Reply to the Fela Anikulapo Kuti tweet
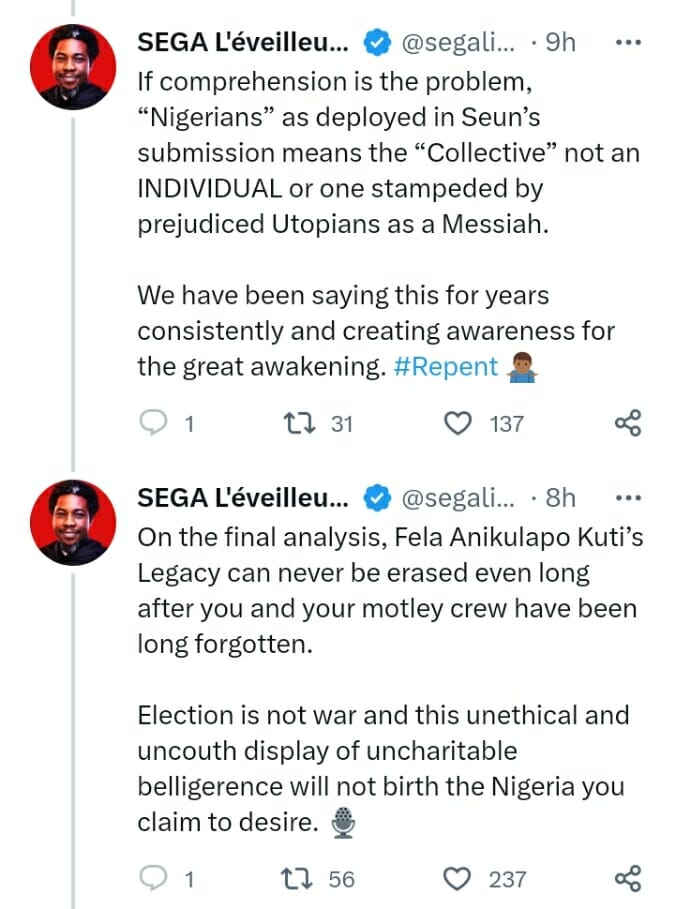The image size is (673, 909). 153,878
